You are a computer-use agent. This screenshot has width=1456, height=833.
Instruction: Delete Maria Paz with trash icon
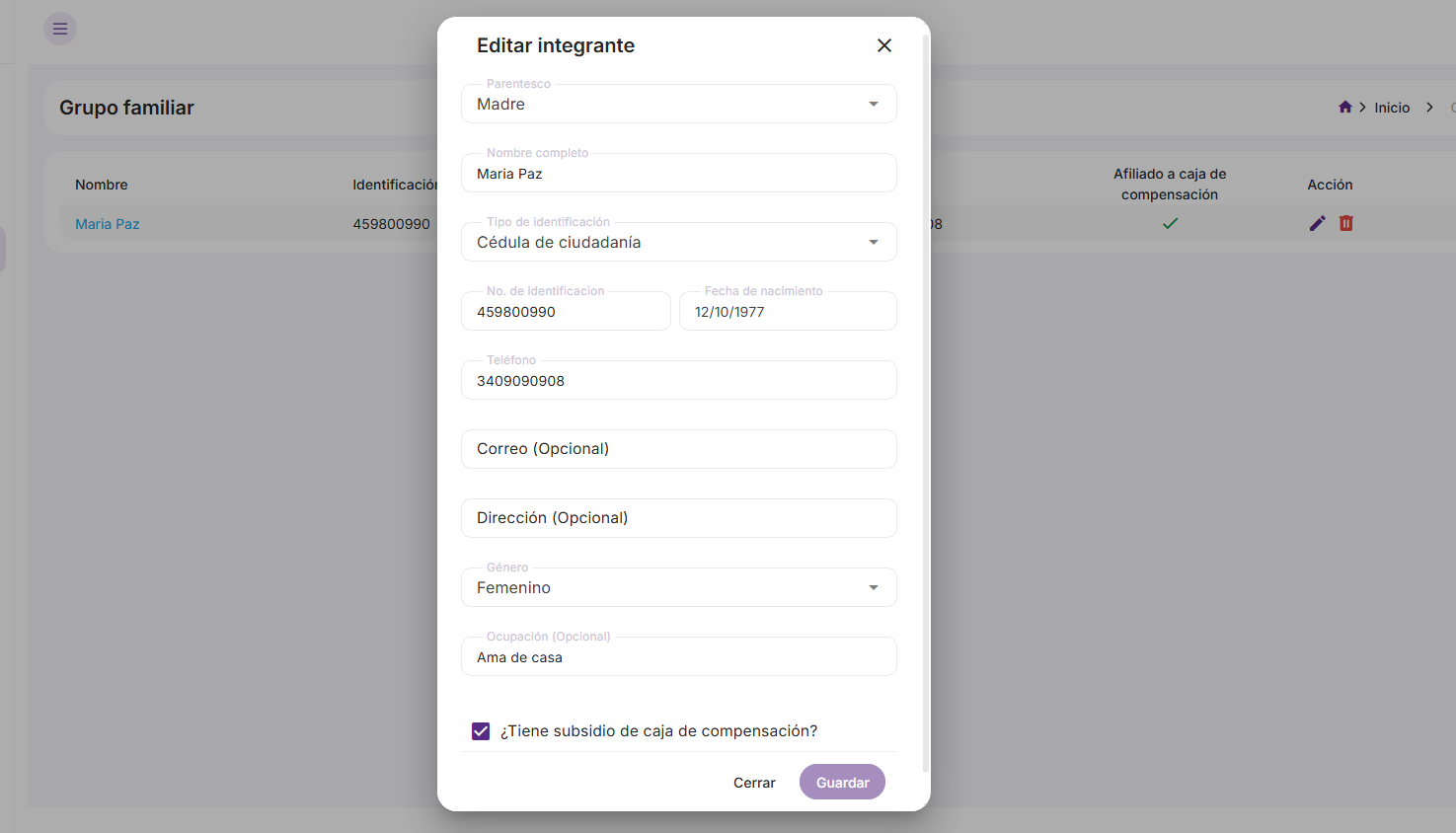click(1345, 223)
